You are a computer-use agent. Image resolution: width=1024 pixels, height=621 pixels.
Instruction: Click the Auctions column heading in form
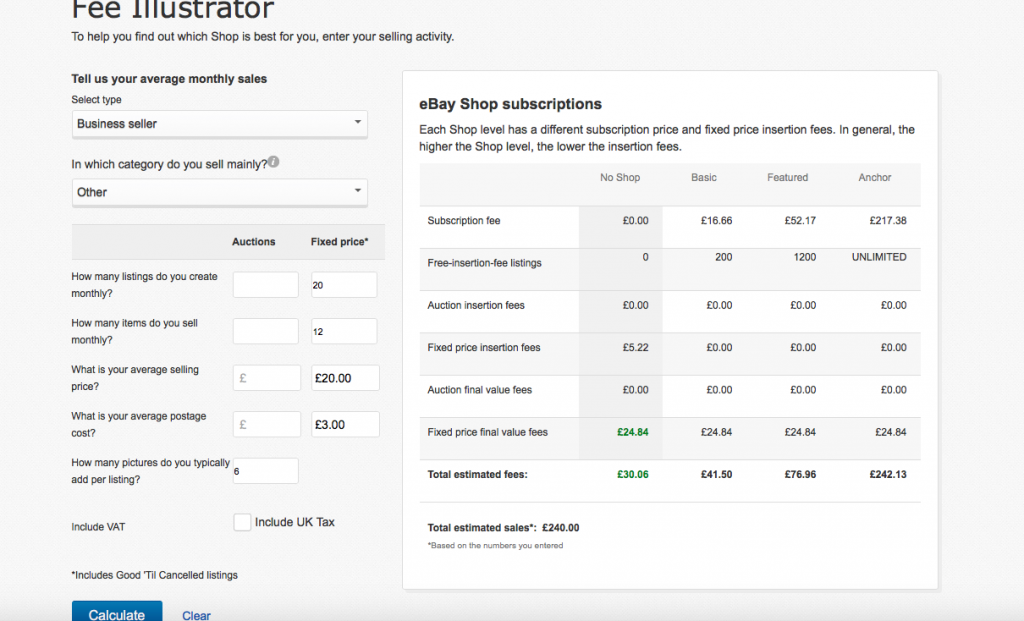pos(253,242)
